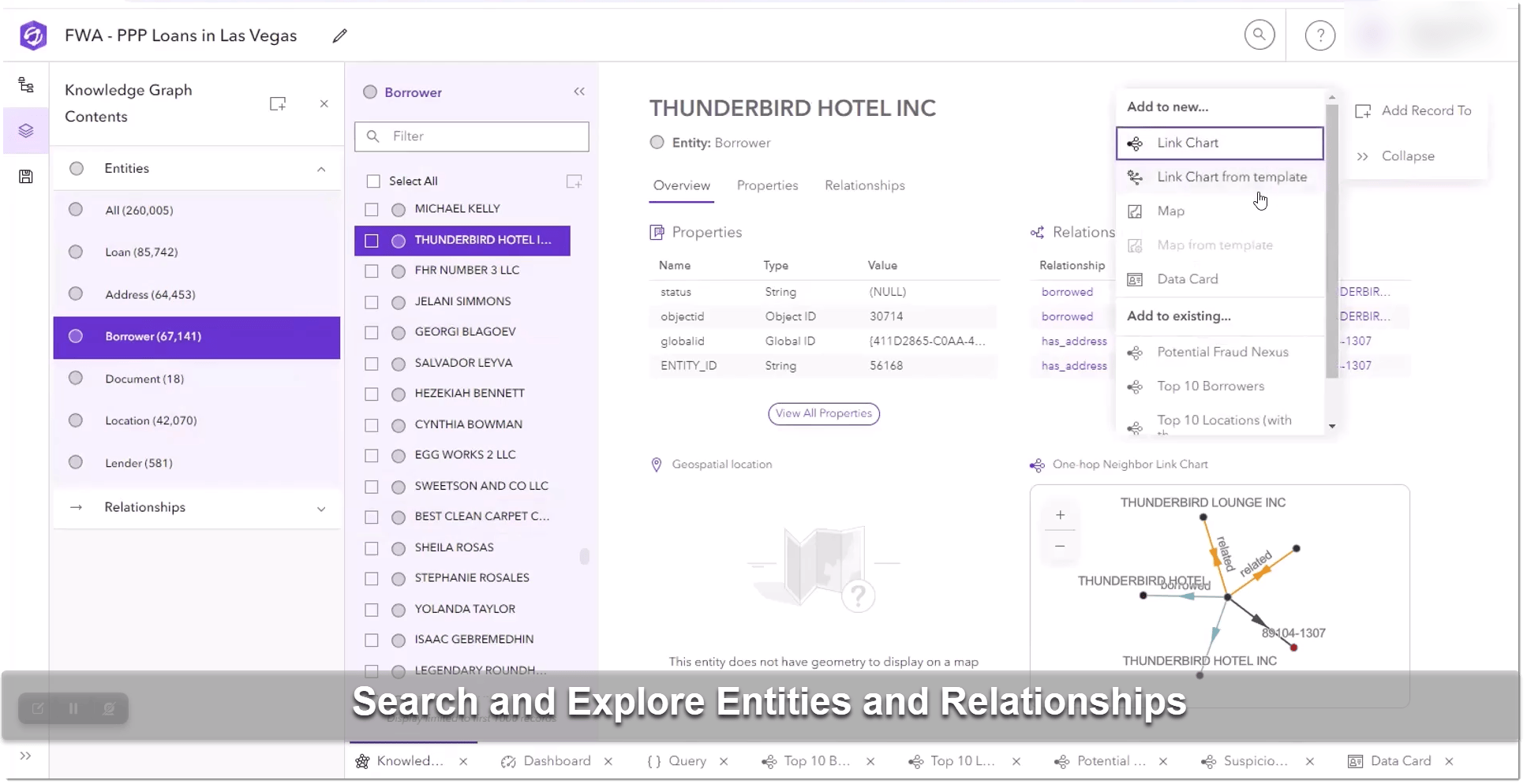Collapse the Entities section

[x=321, y=169]
